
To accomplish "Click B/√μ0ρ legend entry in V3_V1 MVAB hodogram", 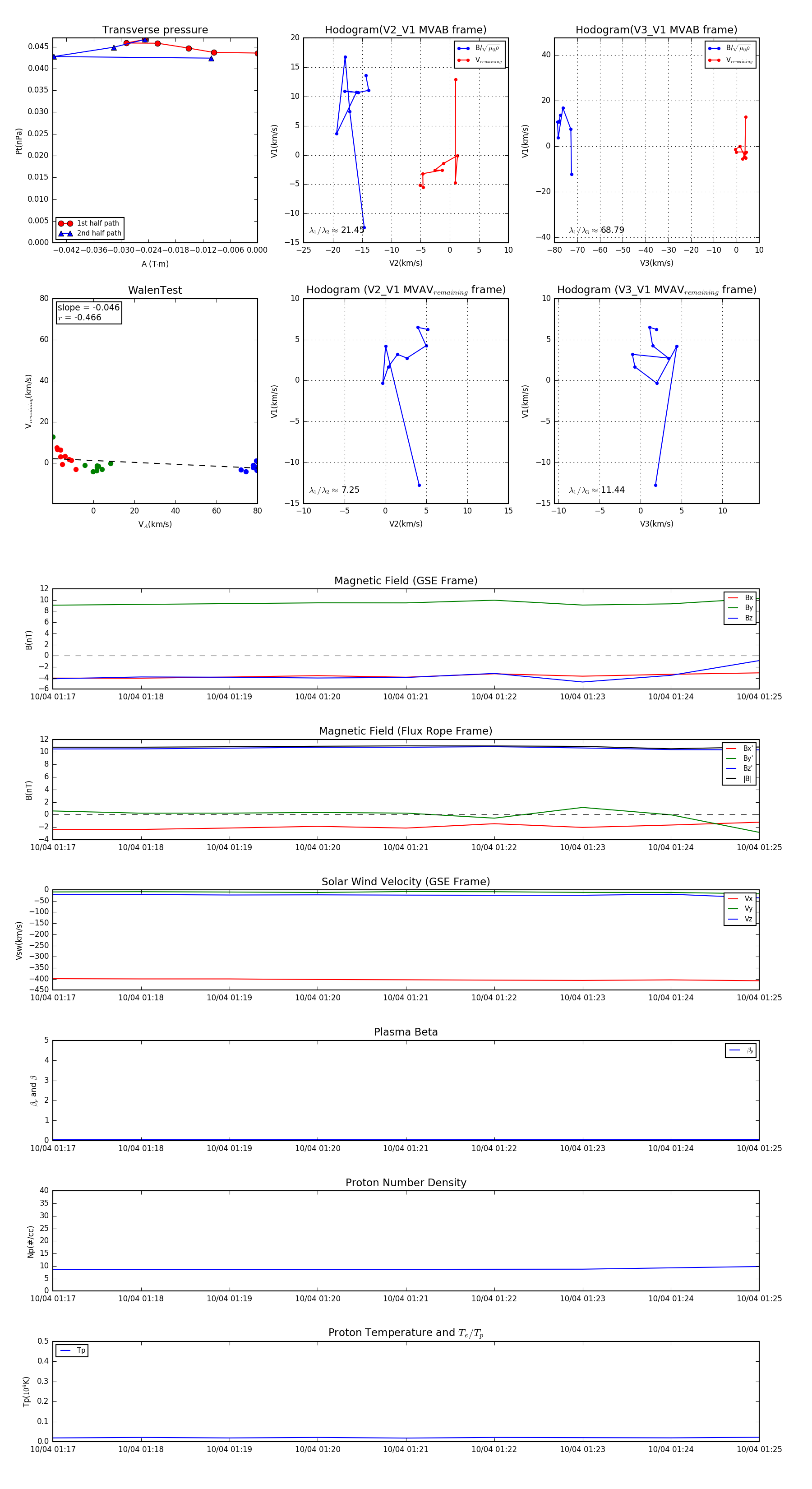I will pos(730,49).
